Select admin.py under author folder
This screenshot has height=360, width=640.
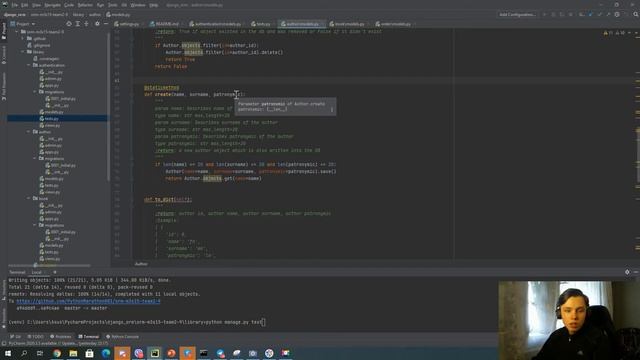pyautogui.click(x=51, y=145)
